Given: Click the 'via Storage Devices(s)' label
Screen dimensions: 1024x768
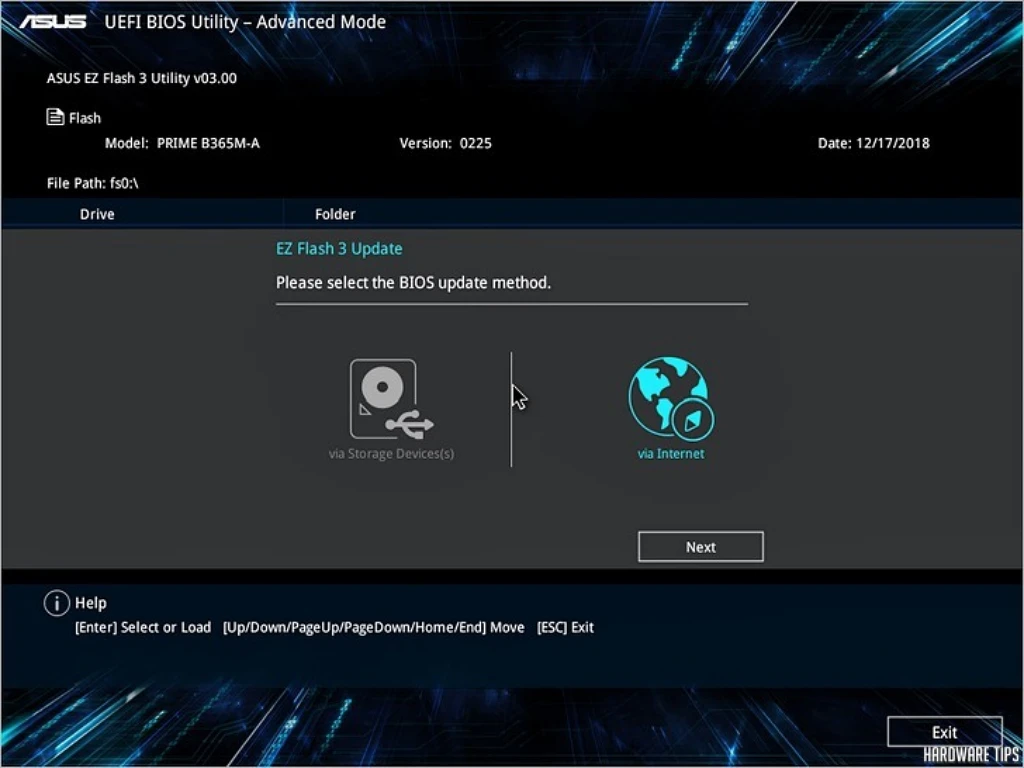Looking at the screenshot, I should [x=391, y=453].
